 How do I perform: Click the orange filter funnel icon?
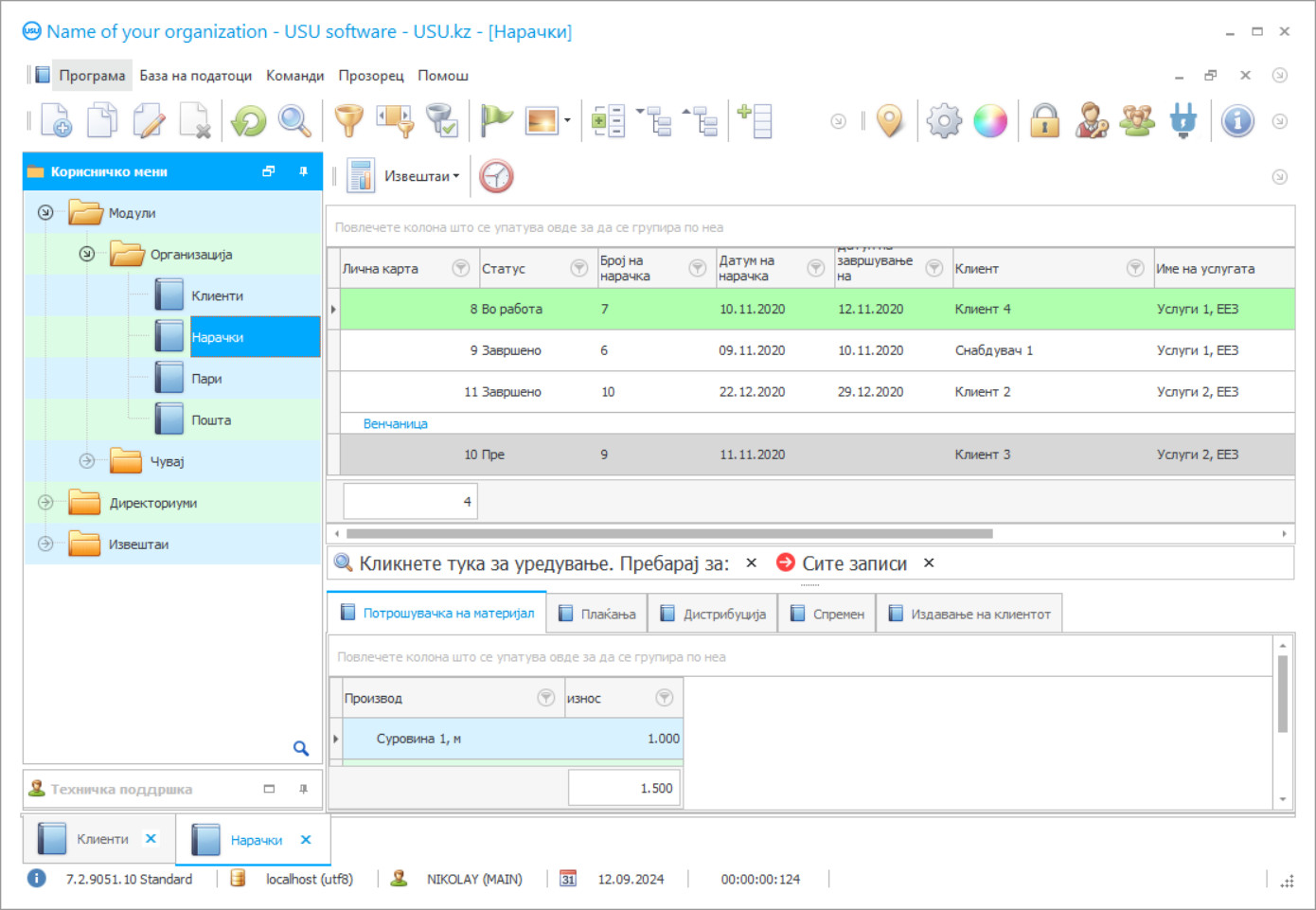tap(349, 120)
